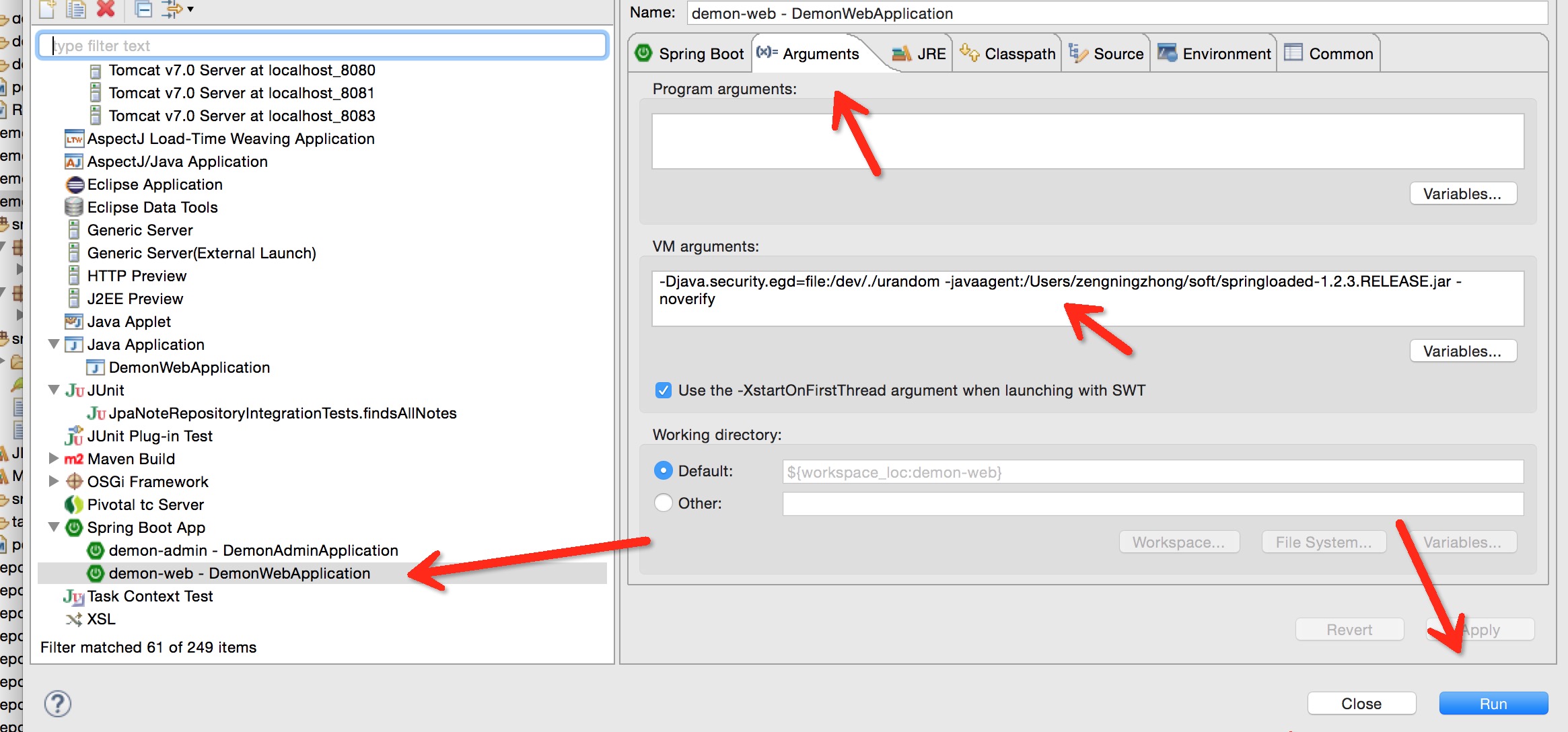The height and width of the screenshot is (732, 1568).
Task: Click the Eclipse Application icon
Action: pos(74,185)
